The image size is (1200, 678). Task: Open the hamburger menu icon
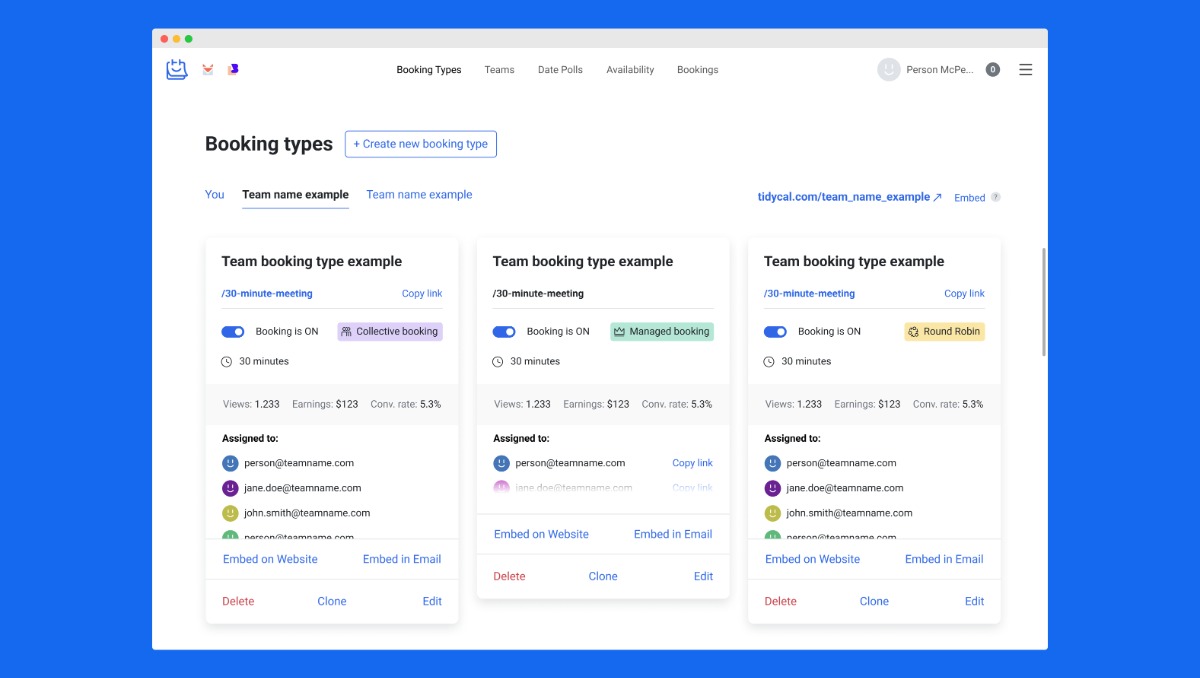(x=1025, y=70)
